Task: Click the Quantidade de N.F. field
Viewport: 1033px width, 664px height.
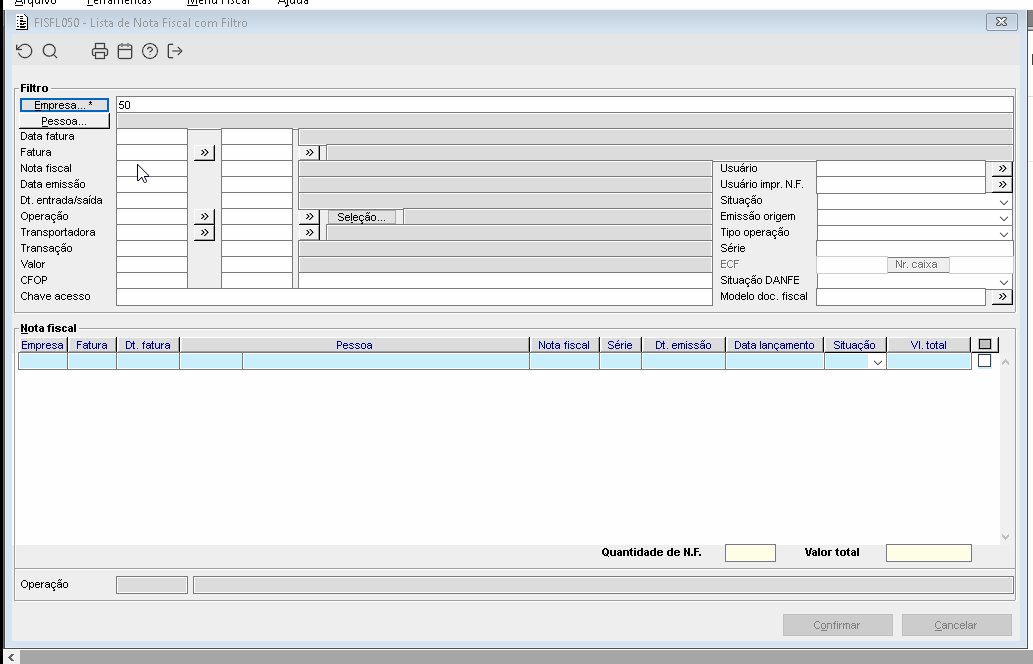Action: [750, 553]
